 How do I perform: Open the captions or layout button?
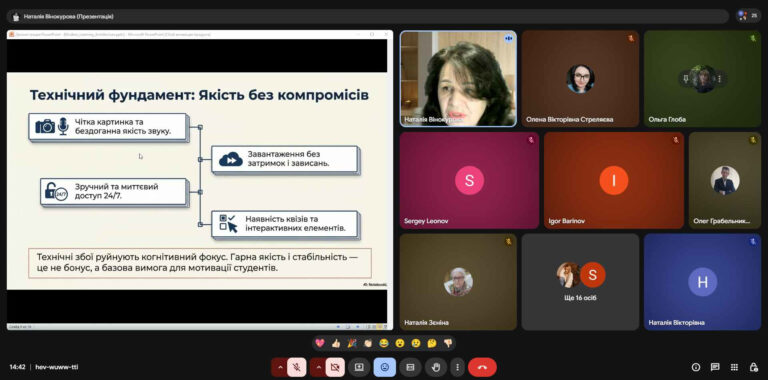[x=410, y=367]
